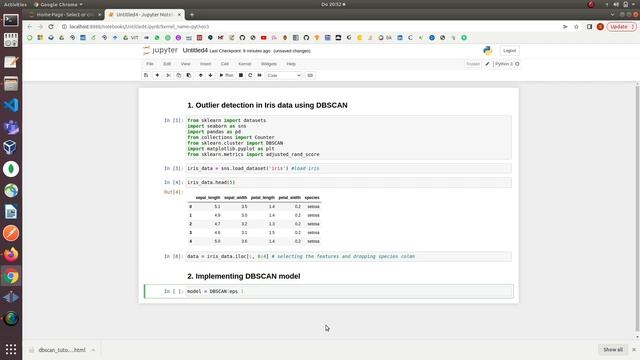Open Activities overview
640x360 pixels.
pyautogui.click(x=15, y=4)
